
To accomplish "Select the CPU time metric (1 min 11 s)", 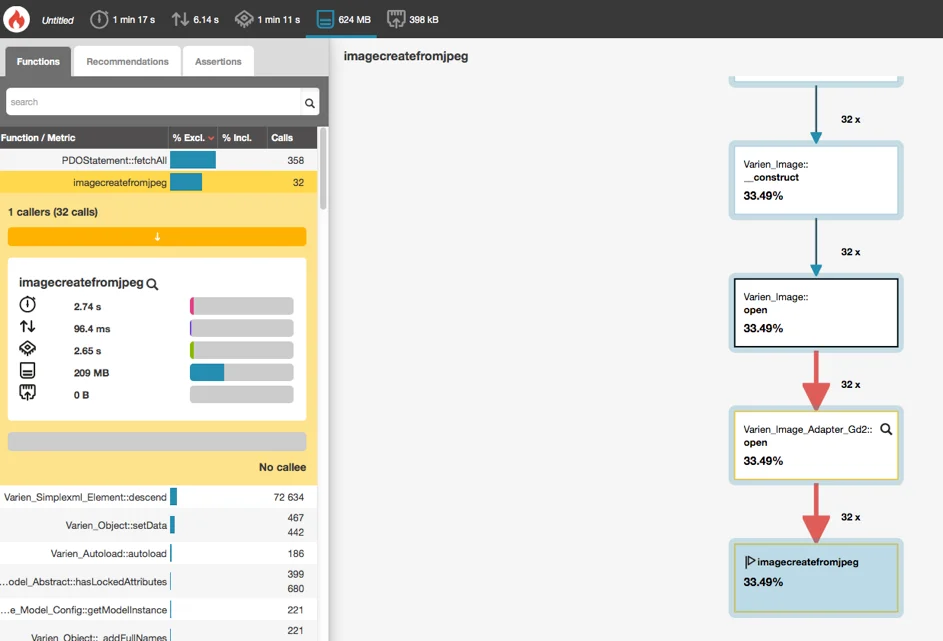I will point(267,19).
